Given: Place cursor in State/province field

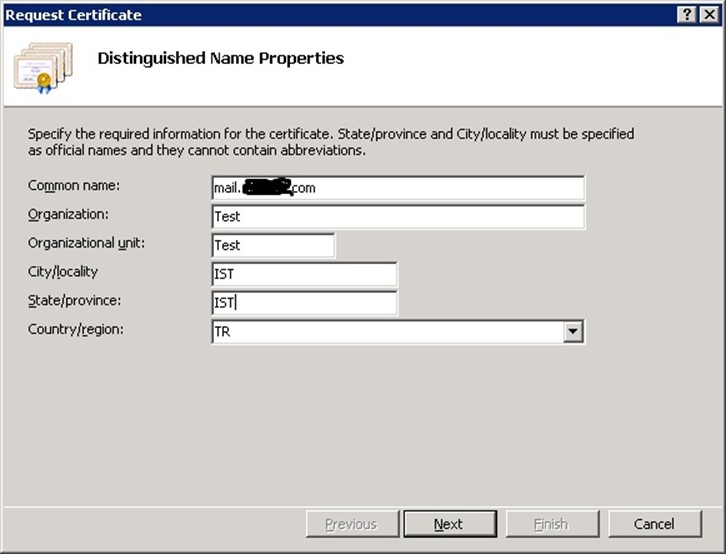Looking at the screenshot, I should coord(304,303).
